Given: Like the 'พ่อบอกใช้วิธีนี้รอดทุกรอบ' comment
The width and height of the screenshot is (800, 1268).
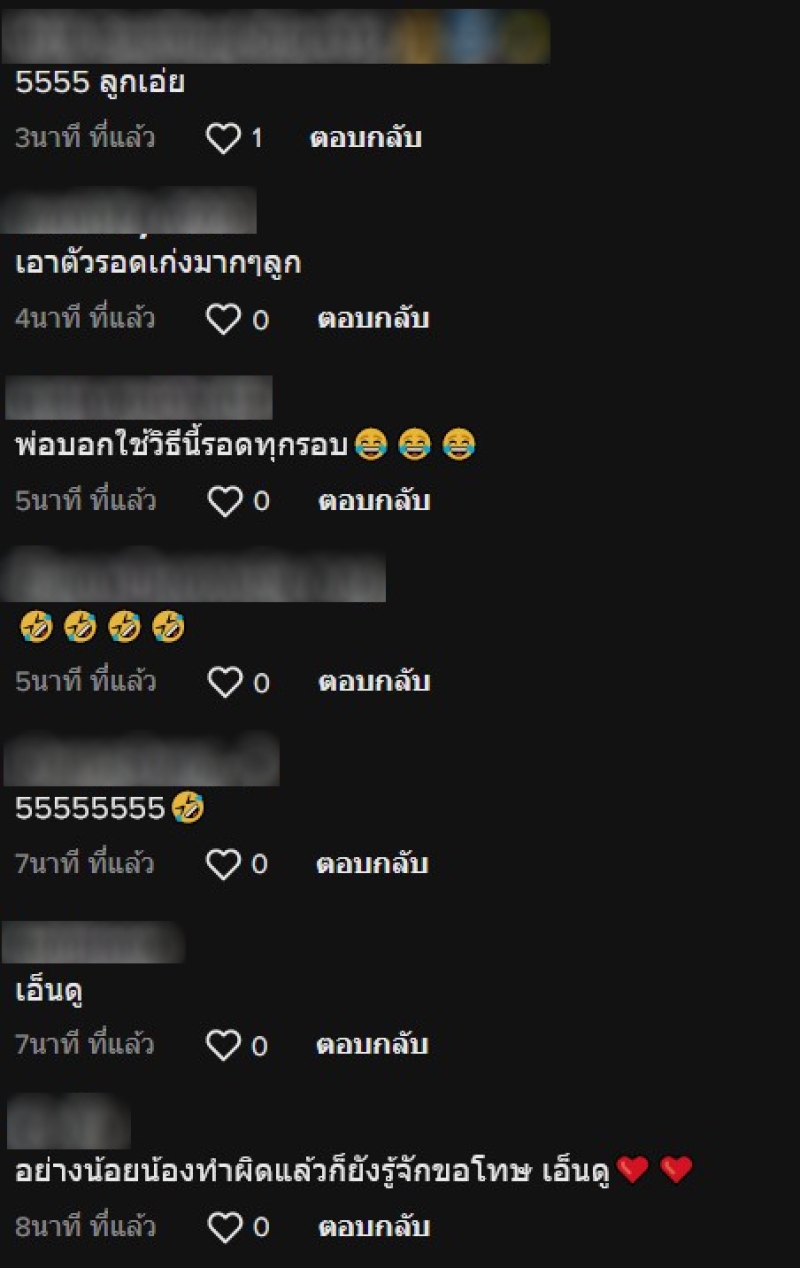Looking at the screenshot, I should (224, 501).
